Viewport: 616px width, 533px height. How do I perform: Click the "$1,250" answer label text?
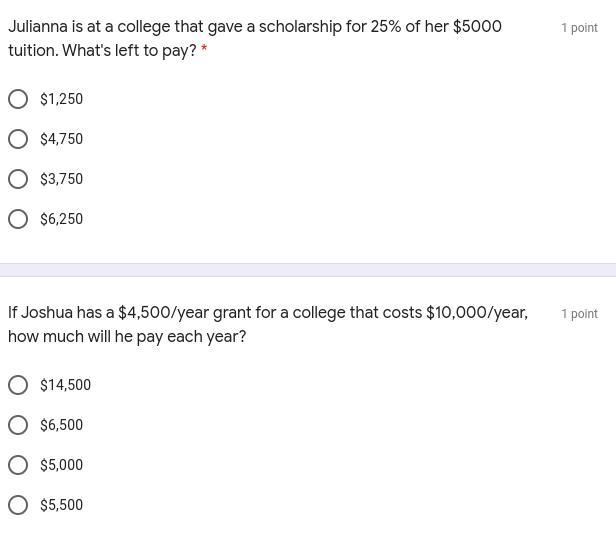(x=62, y=99)
